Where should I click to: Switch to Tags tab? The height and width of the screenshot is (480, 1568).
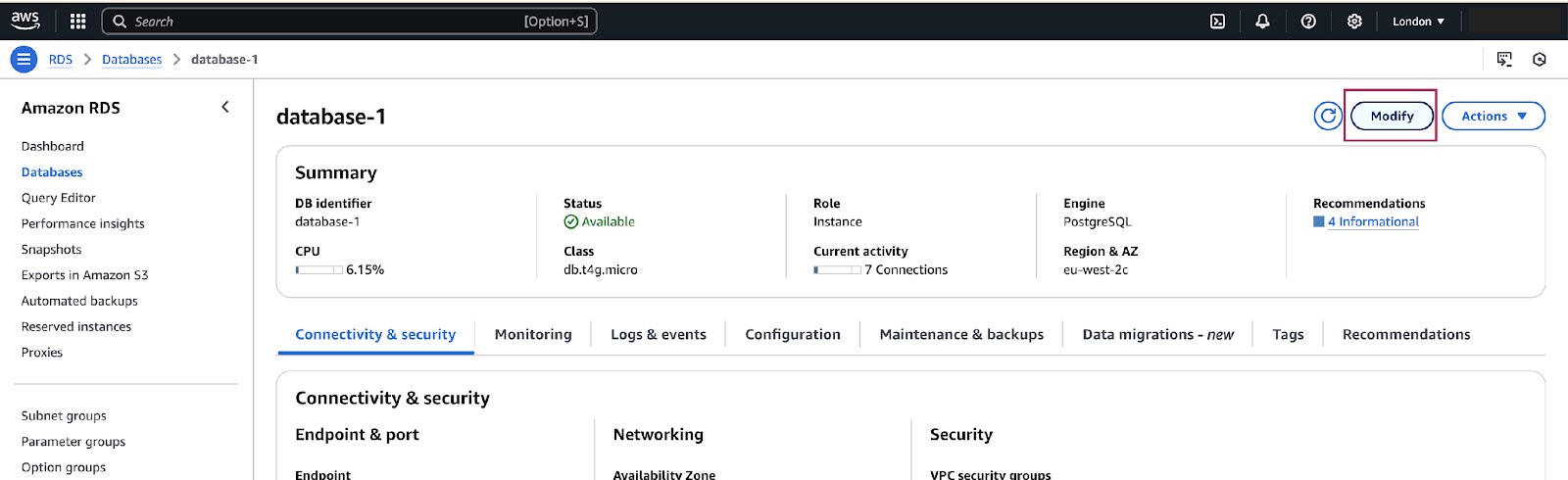tap(1288, 335)
